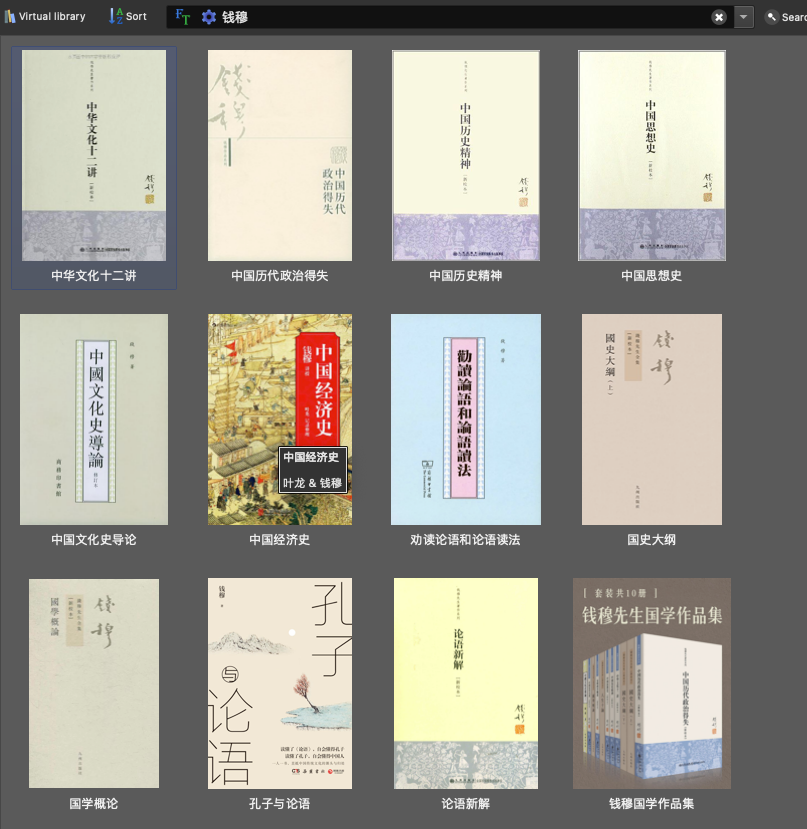The width and height of the screenshot is (807, 829).
Task: Click the Sort button
Action: coord(127,16)
